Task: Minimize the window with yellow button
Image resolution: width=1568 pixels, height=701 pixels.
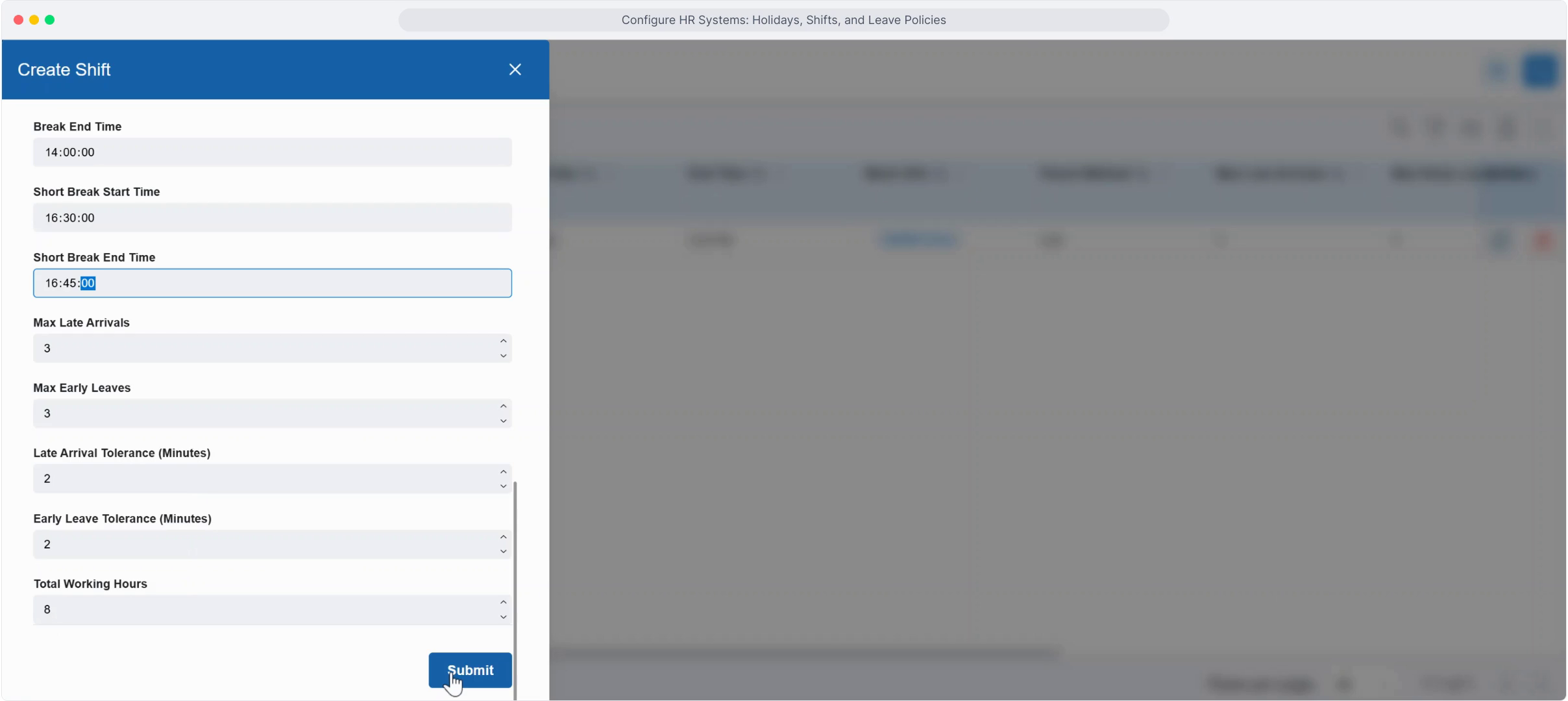Action: 34,20
